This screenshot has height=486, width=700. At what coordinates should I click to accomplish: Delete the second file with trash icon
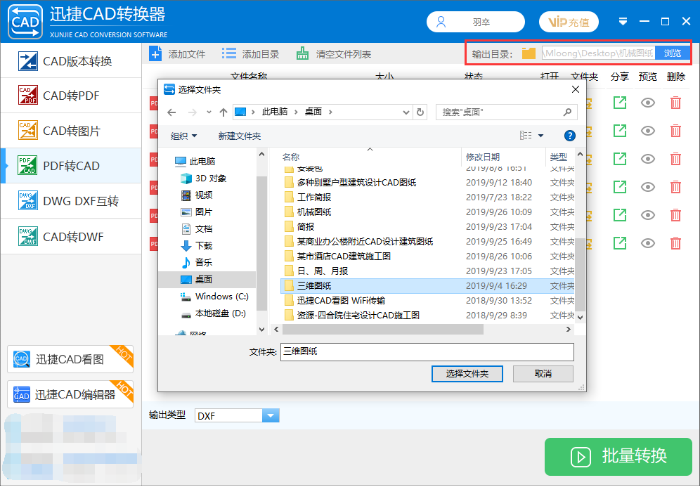(x=676, y=131)
